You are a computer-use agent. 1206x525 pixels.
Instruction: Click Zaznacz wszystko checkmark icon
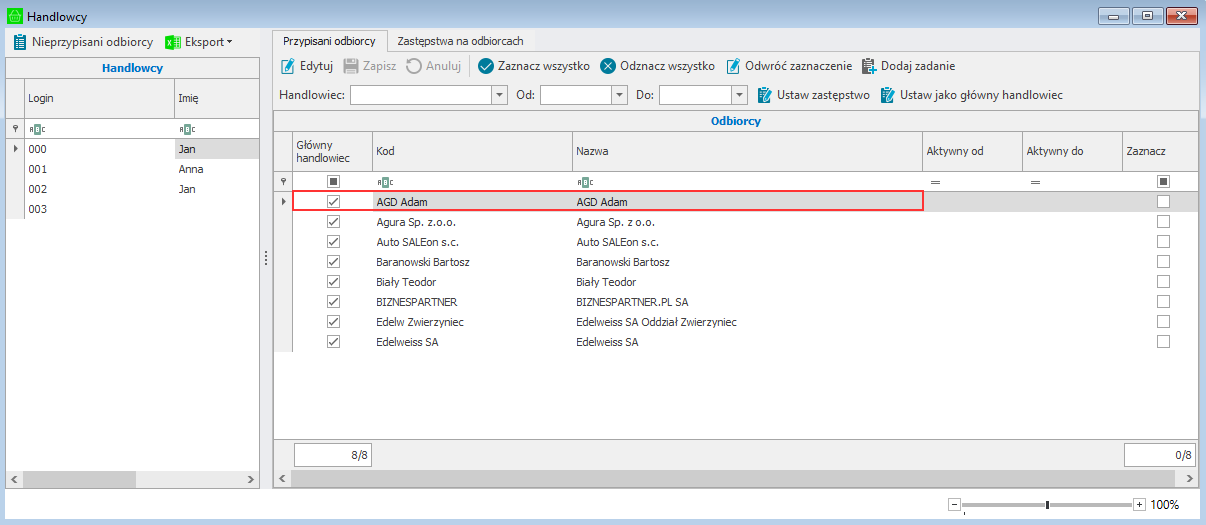tap(486, 66)
